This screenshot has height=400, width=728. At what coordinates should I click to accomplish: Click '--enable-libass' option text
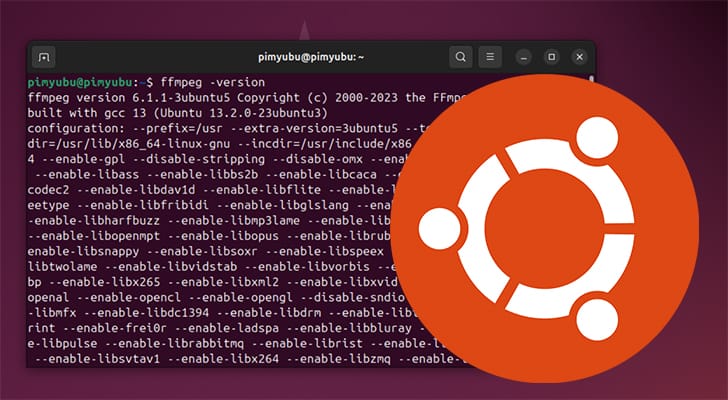click(x=87, y=174)
